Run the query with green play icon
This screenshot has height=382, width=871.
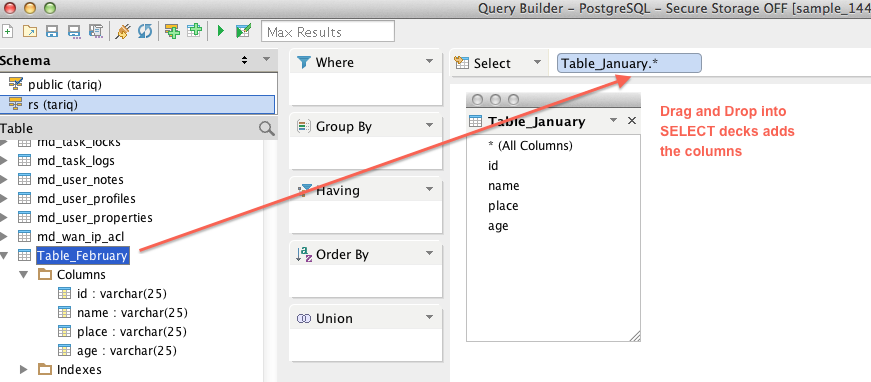coord(221,32)
